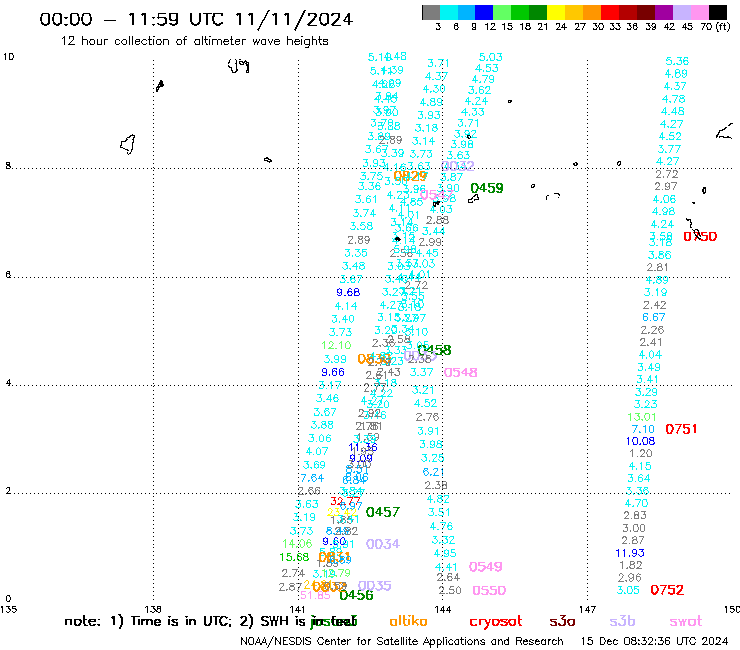Click the orange swatch above 30
Image resolution: width=740 pixels, height=650 pixels.
pyautogui.click(x=591, y=12)
